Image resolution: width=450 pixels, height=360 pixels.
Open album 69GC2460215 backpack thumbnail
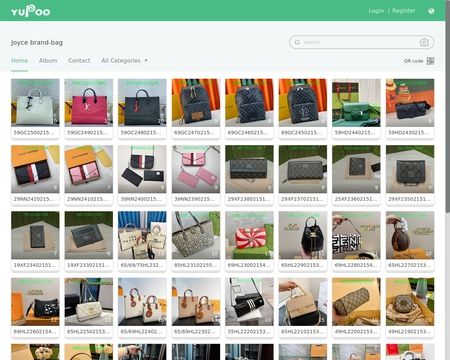[249, 103]
